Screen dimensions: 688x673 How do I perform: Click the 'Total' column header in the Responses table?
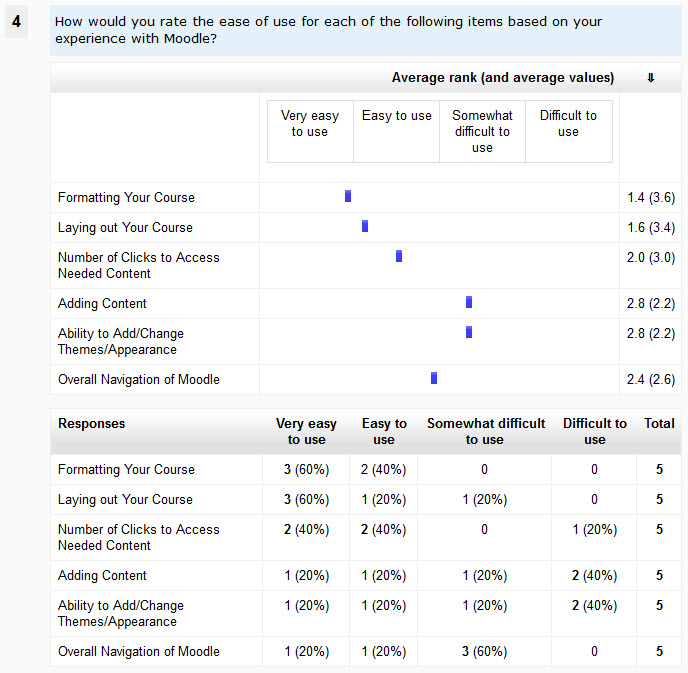pos(659,423)
